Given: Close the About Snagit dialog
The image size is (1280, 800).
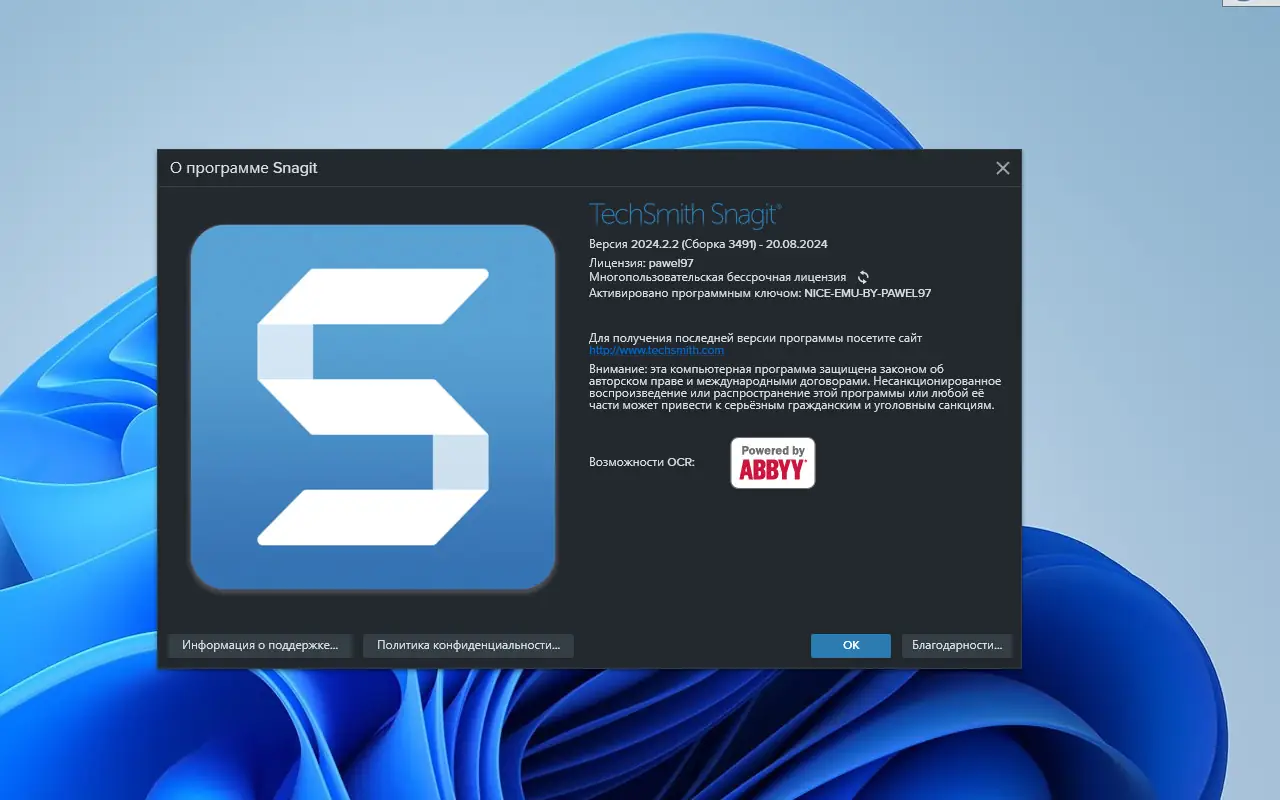Looking at the screenshot, I should click(x=1003, y=168).
